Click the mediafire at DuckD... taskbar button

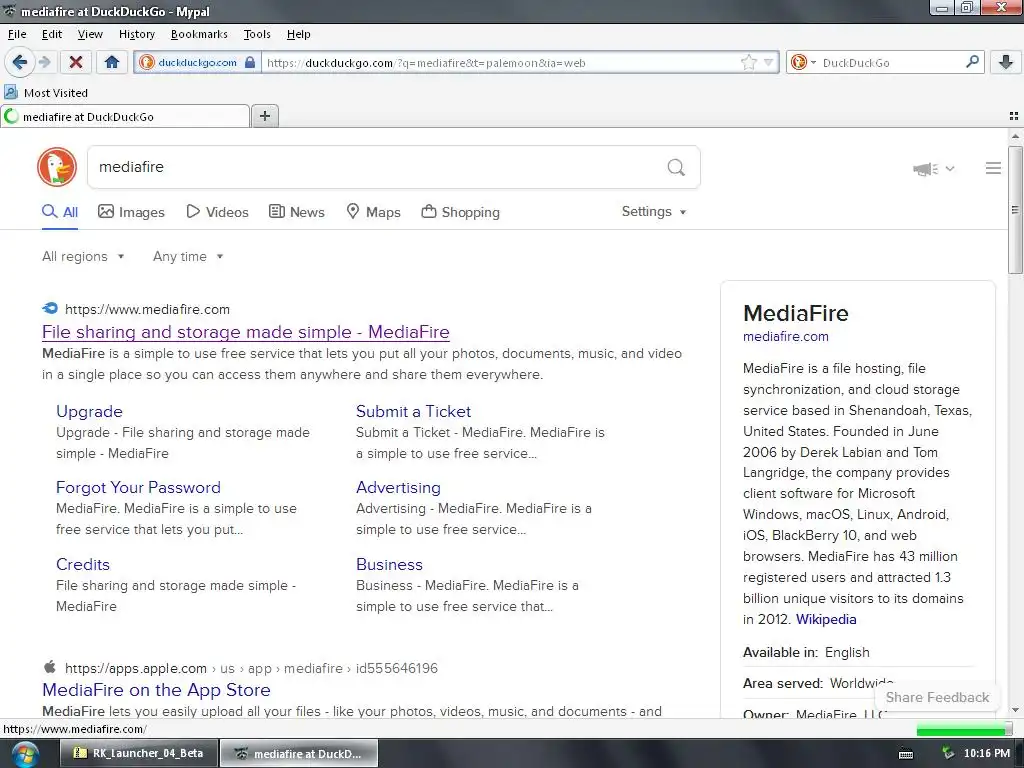pyautogui.click(x=299, y=753)
